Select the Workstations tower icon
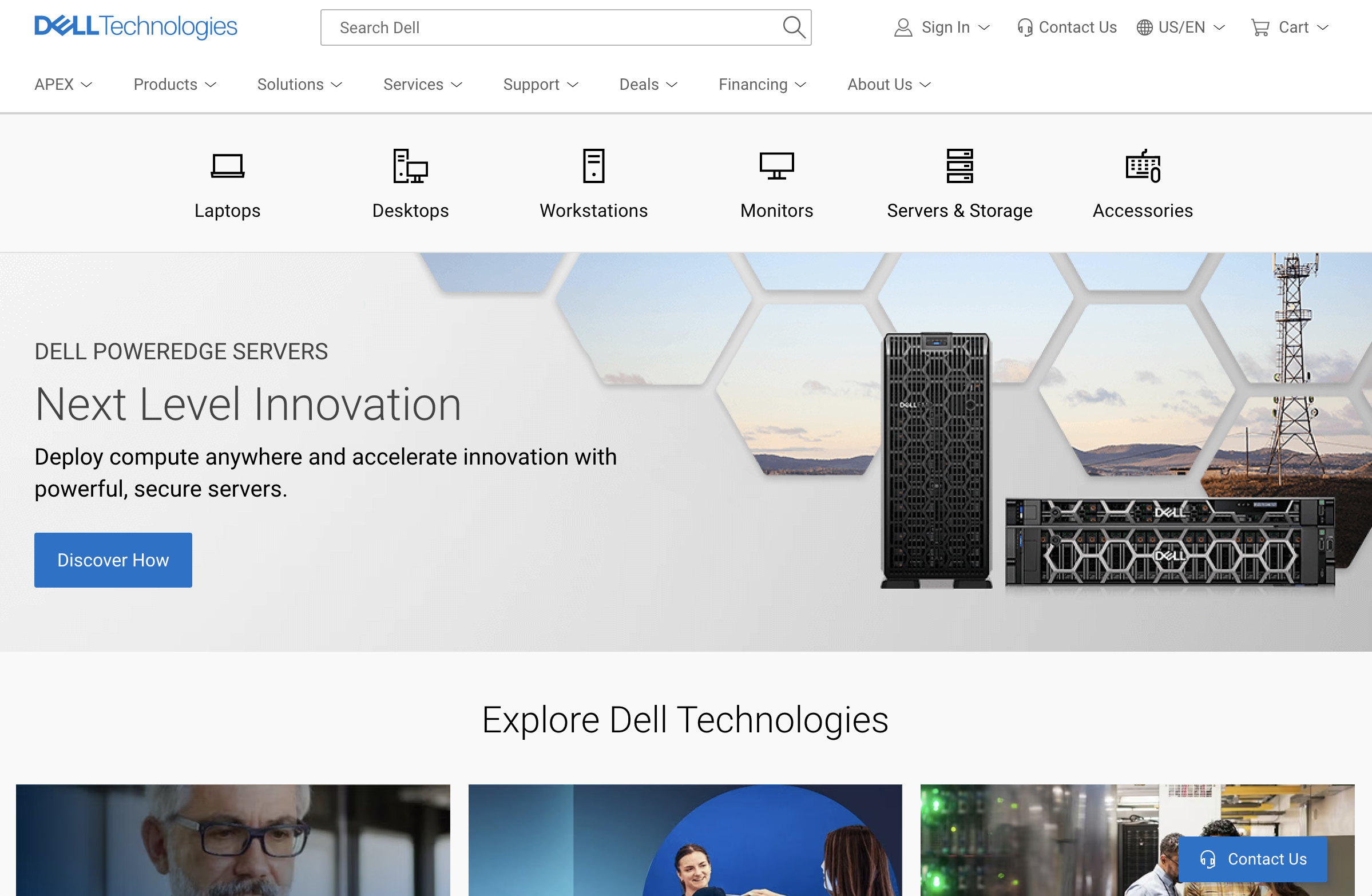1372x896 pixels. tap(593, 166)
